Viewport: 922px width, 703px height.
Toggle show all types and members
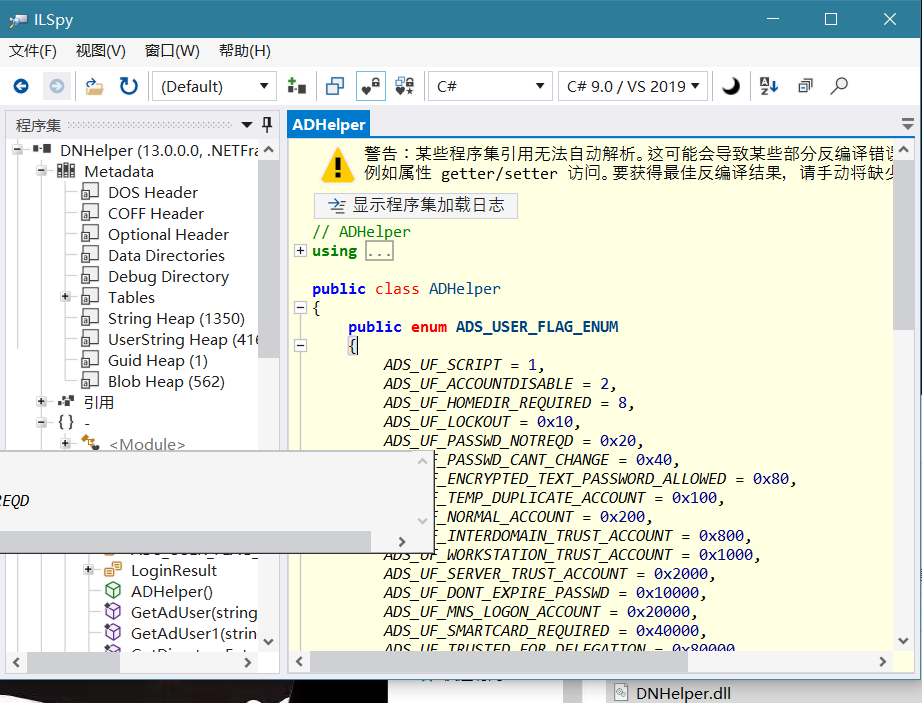pyautogui.click(x=404, y=87)
